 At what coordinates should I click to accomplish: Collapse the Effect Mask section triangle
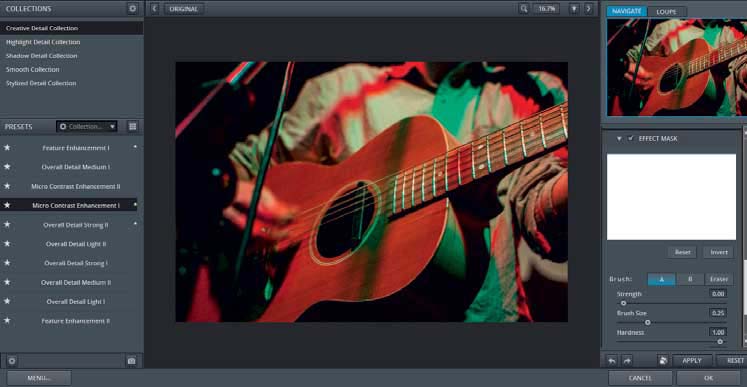pyautogui.click(x=619, y=139)
